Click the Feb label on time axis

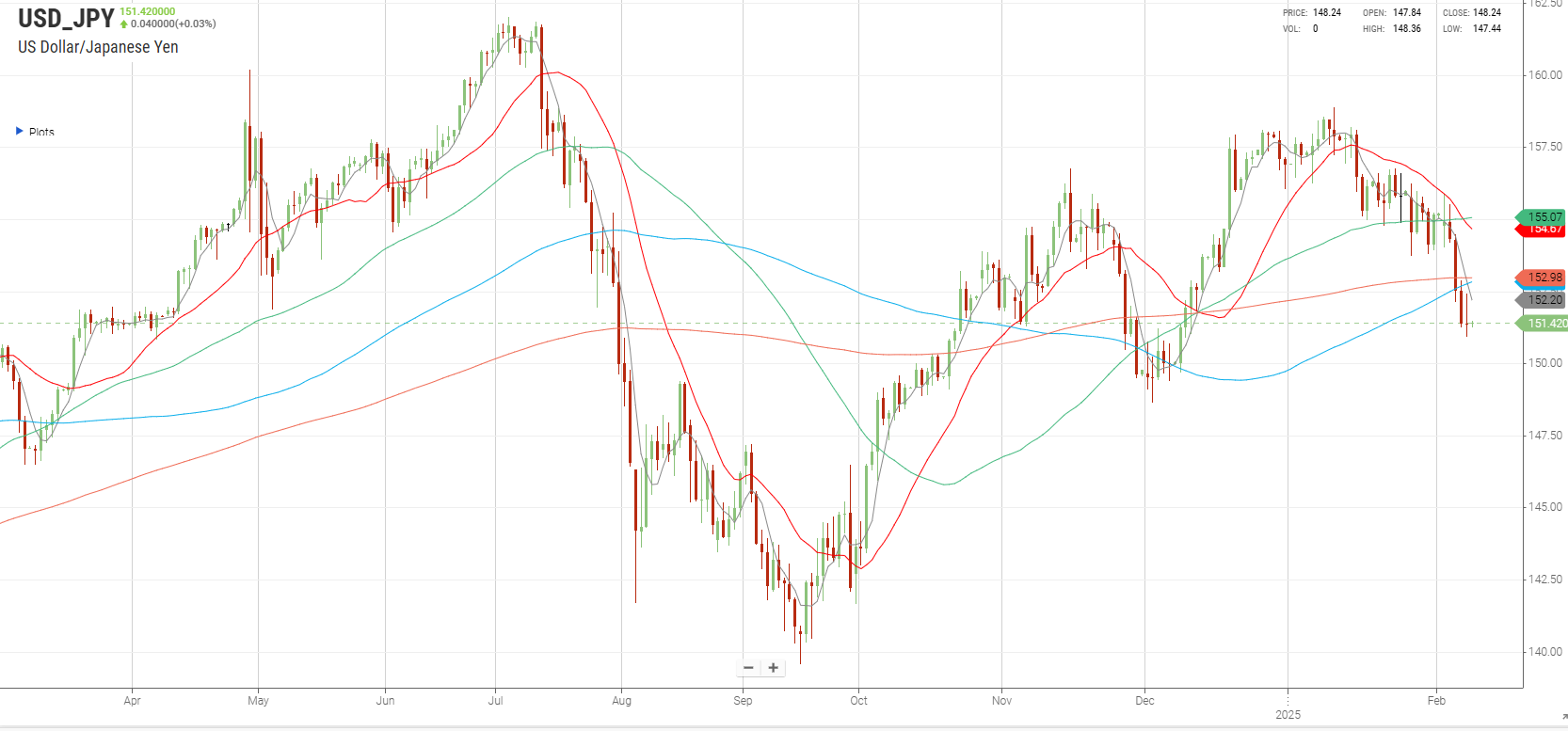click(1436, 701)
